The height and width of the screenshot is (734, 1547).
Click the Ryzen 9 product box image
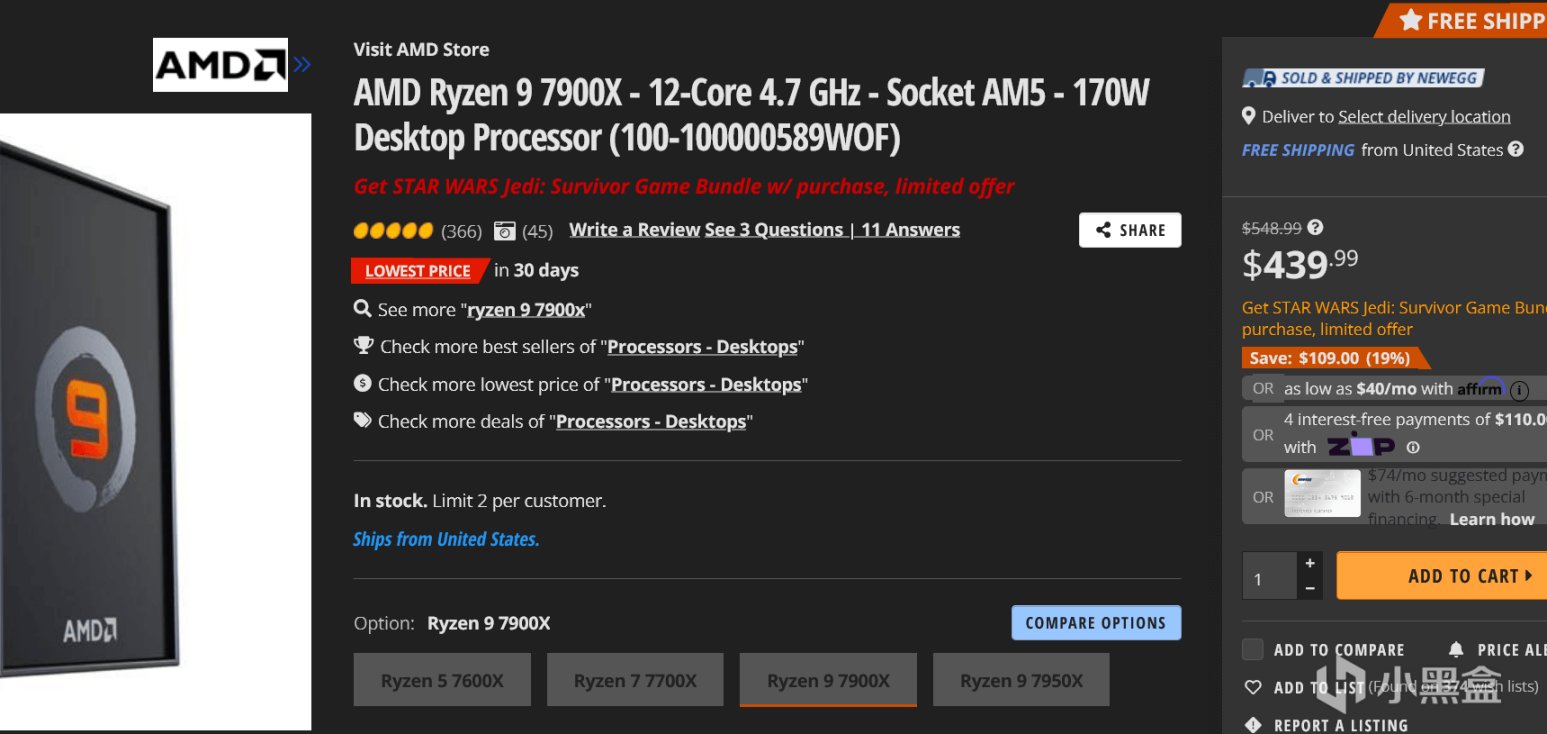[x=155, y=422]
